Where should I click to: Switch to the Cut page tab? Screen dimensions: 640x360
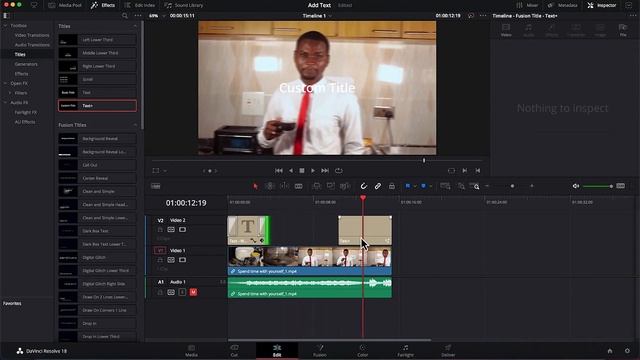[234, 351]
